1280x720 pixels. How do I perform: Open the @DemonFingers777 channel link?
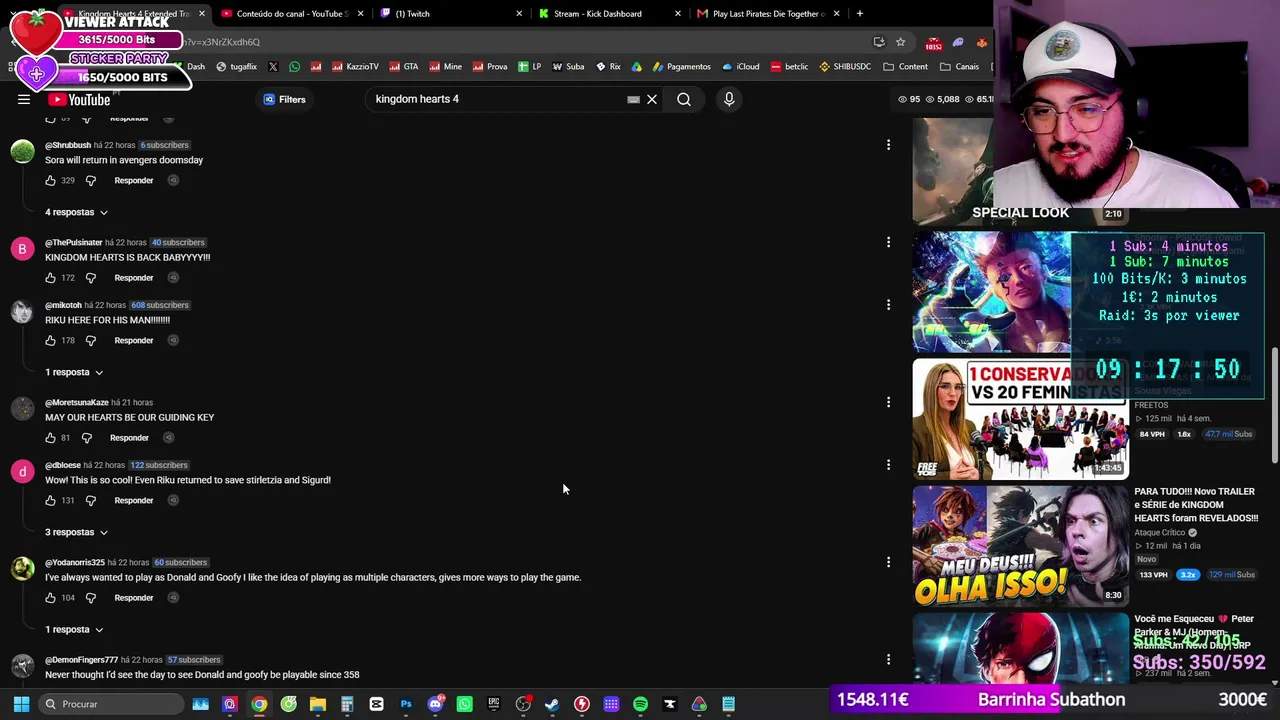[81, 660]
